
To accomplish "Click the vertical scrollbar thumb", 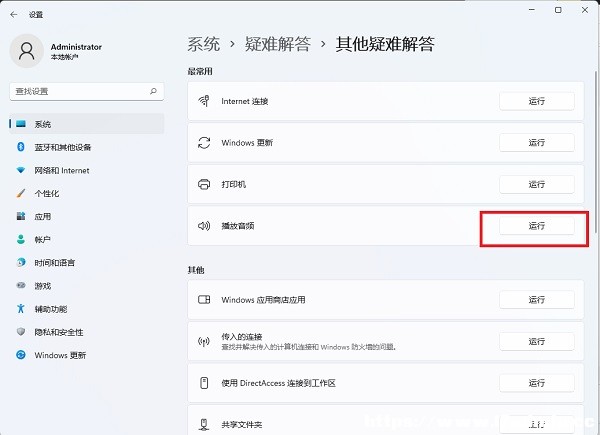I will click(x=597, y=152).
